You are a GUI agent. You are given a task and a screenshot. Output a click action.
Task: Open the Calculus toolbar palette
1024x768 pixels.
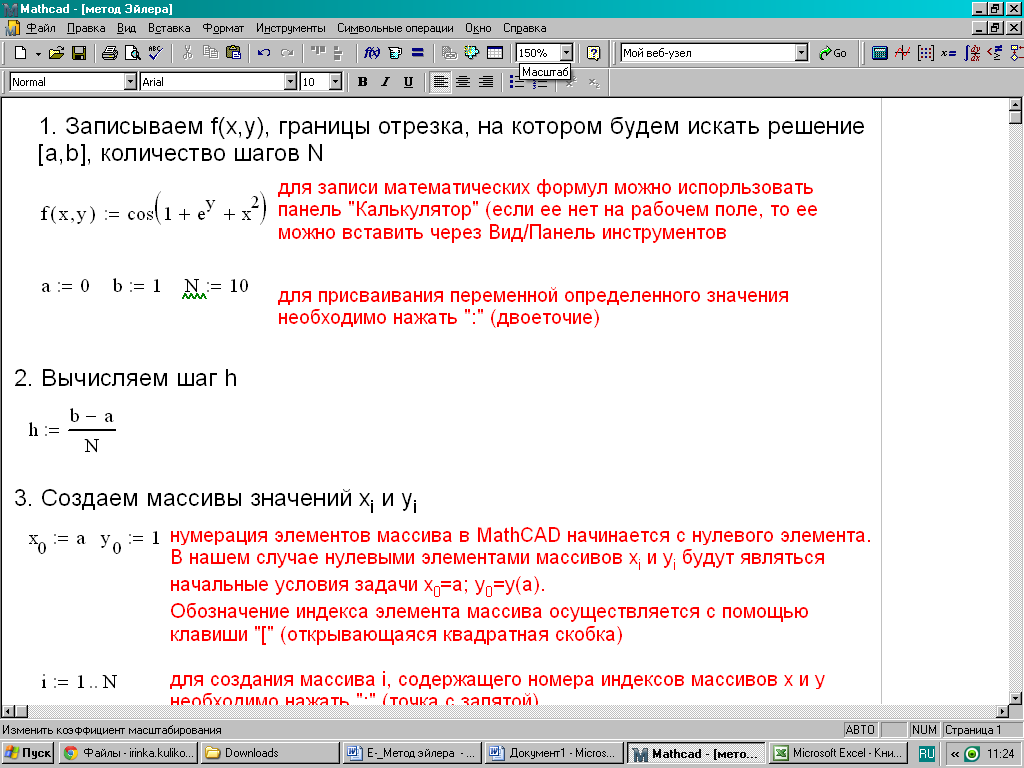[972, 53]
